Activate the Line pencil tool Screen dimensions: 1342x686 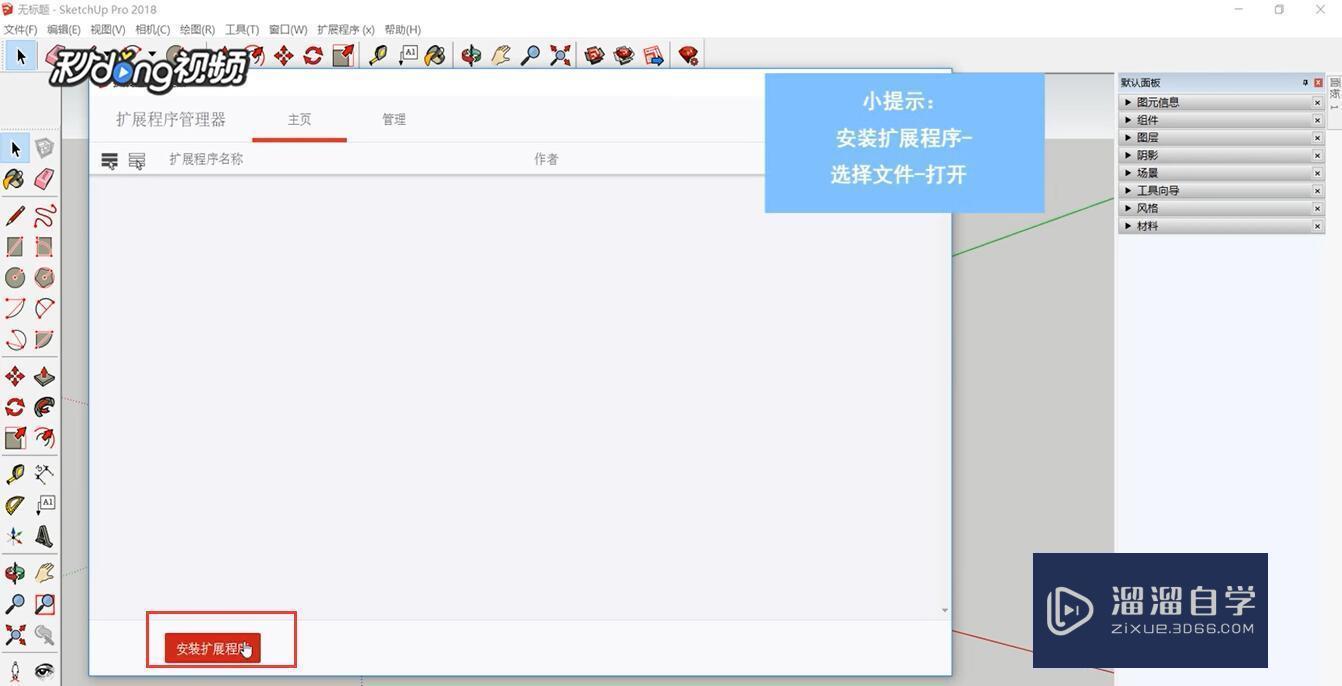pyautogui.click(x=15, y=216)
